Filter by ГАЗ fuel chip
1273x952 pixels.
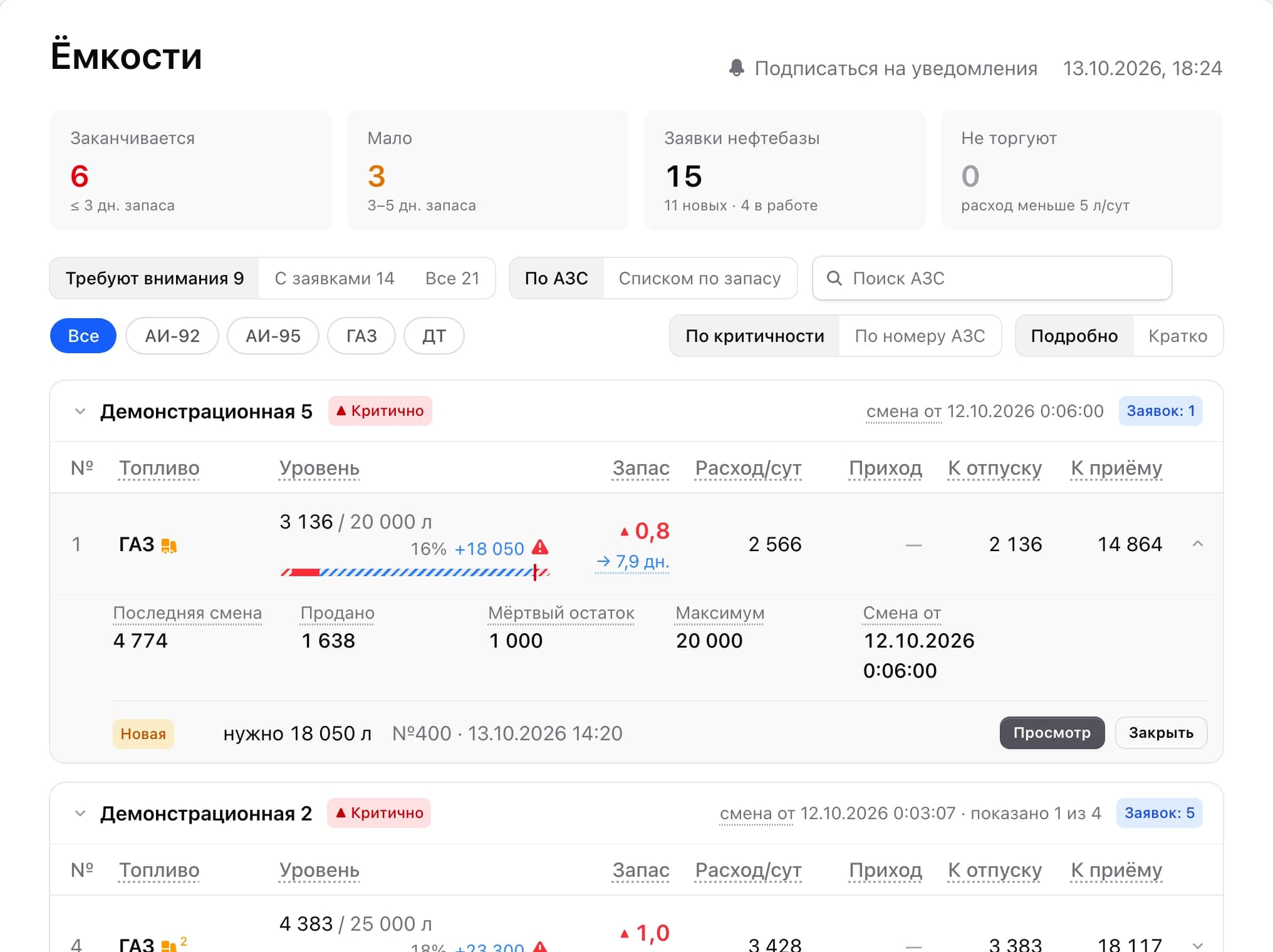point(361,336)
